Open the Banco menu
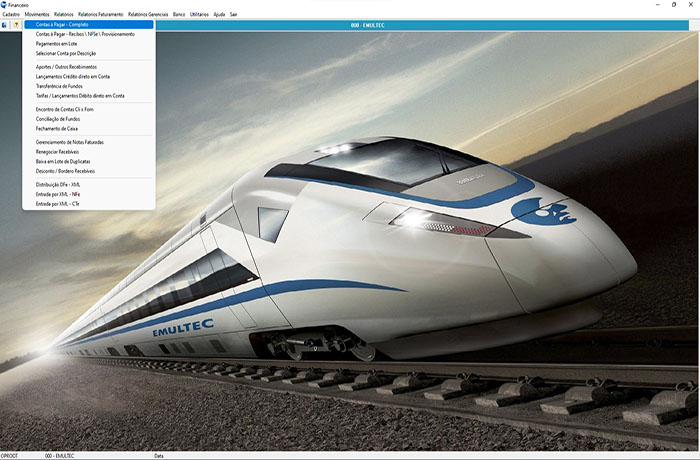Screen dimensions: 700x460 [x=179, y=15]
